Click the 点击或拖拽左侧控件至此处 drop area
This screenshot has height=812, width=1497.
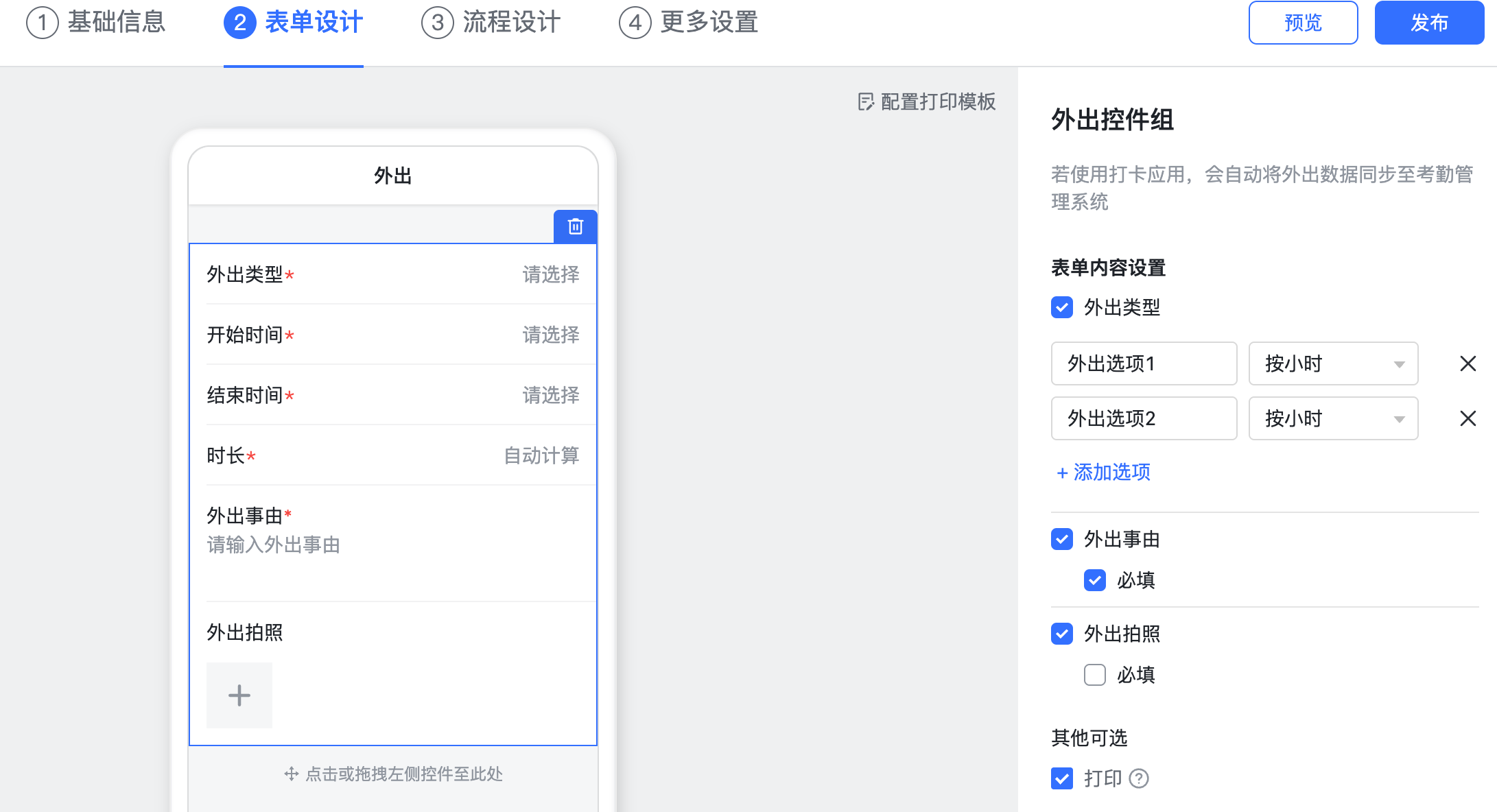(x=393, y=774)
